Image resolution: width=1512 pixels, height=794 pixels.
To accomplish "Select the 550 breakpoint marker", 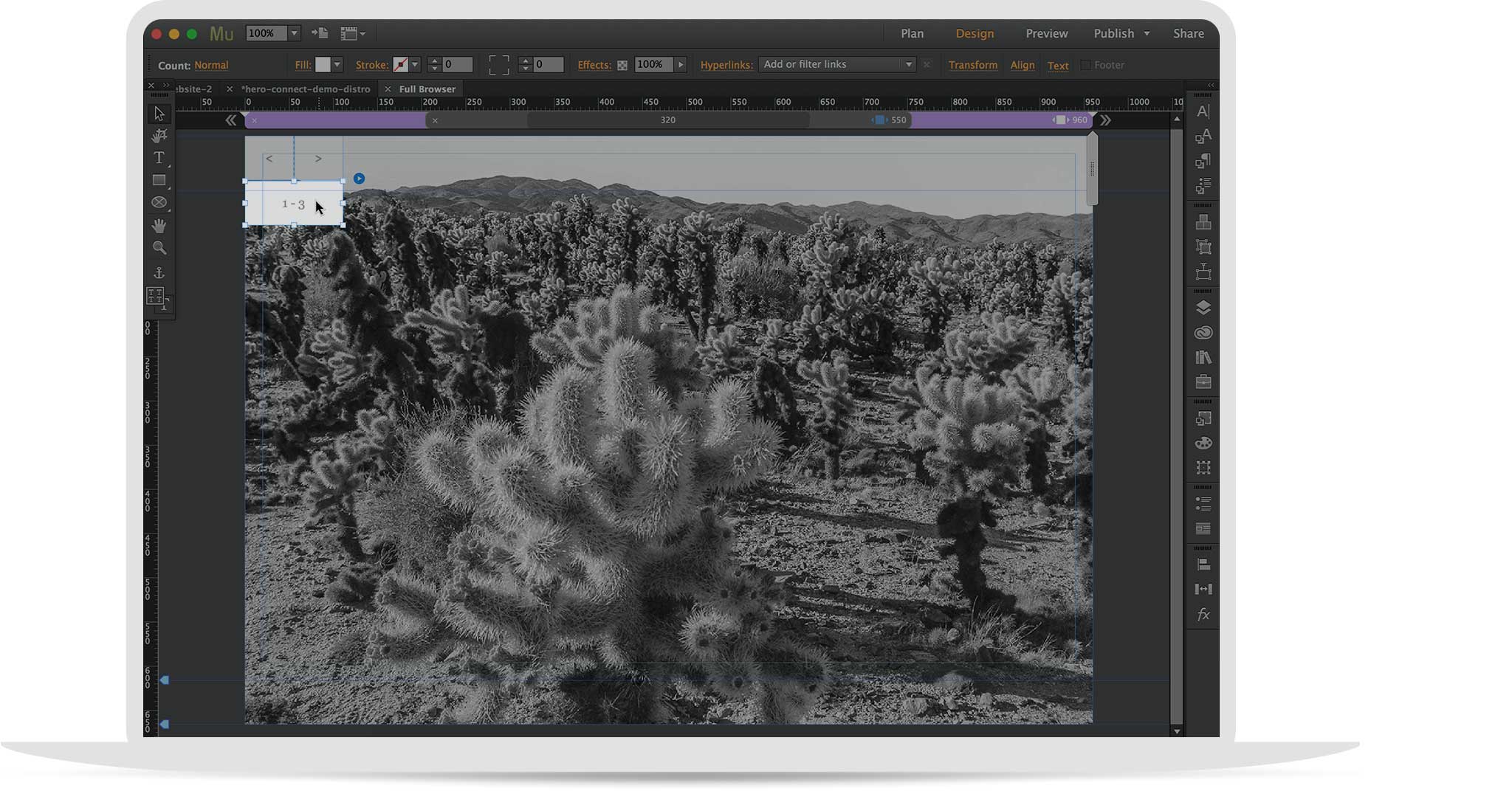I will pos(880,120).
